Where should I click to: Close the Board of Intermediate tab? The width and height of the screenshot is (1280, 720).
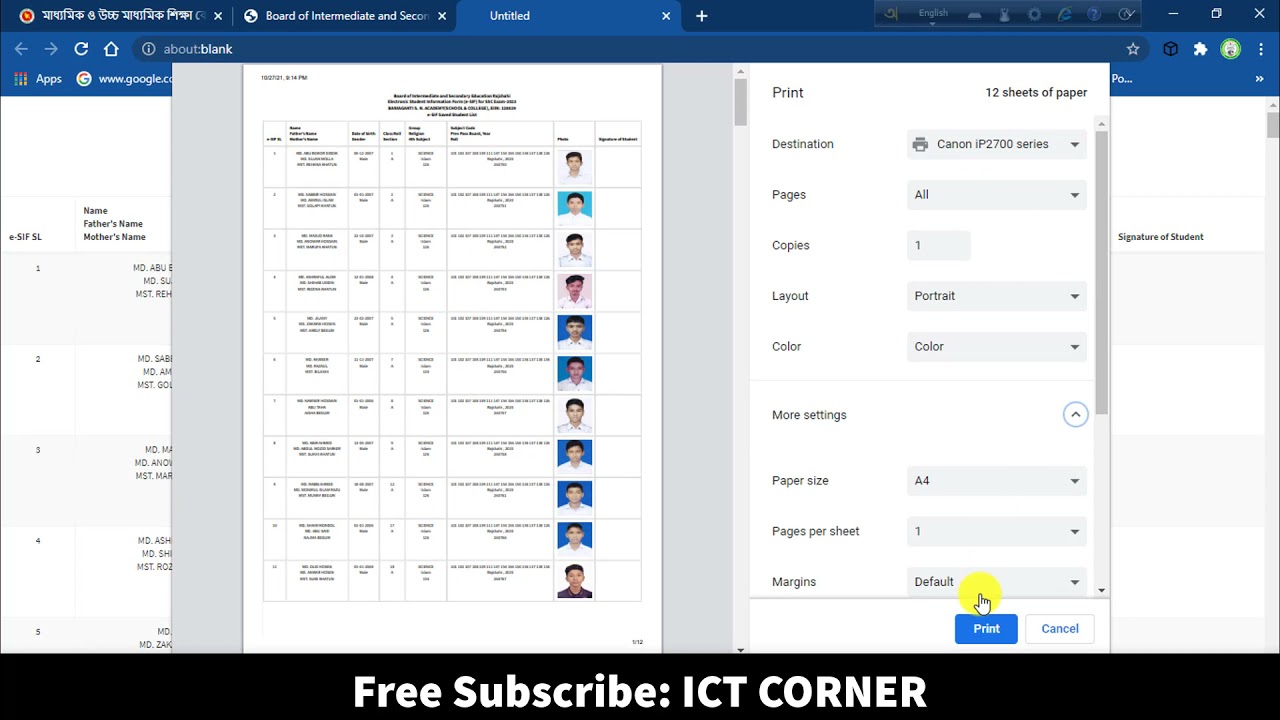[x=444, y=16]
